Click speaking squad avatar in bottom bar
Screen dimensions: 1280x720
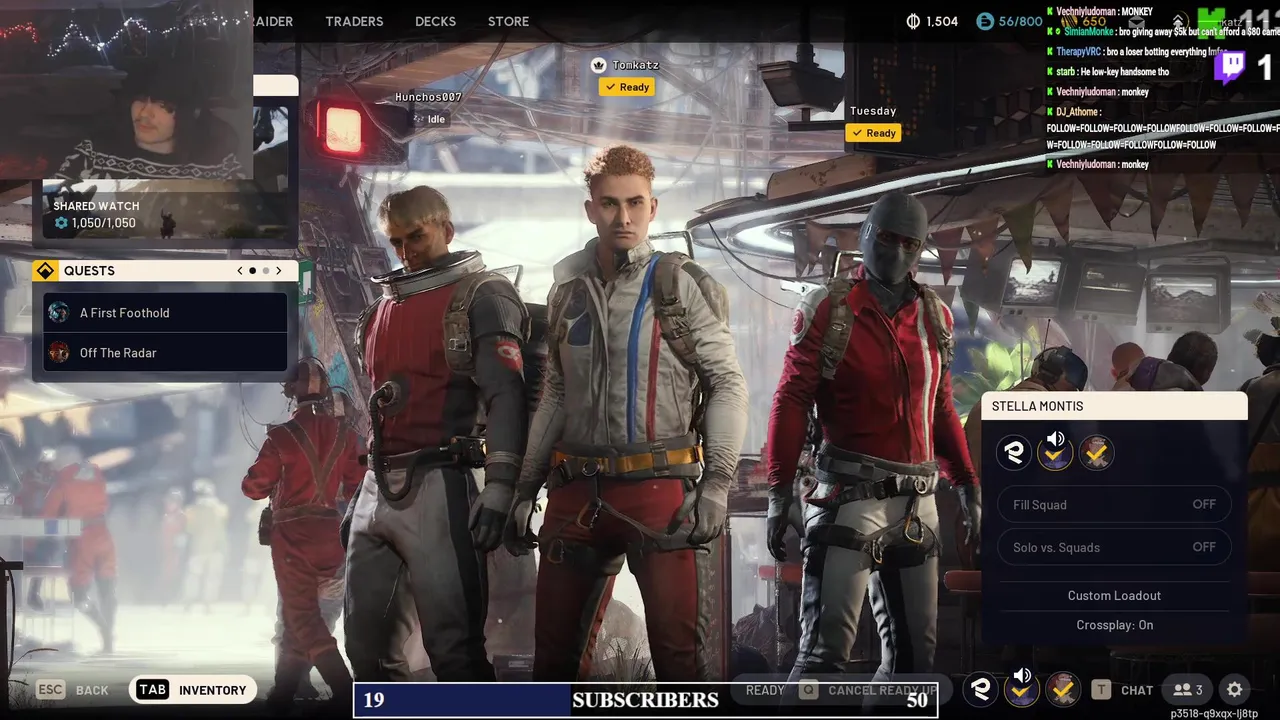coord(1021,688)
